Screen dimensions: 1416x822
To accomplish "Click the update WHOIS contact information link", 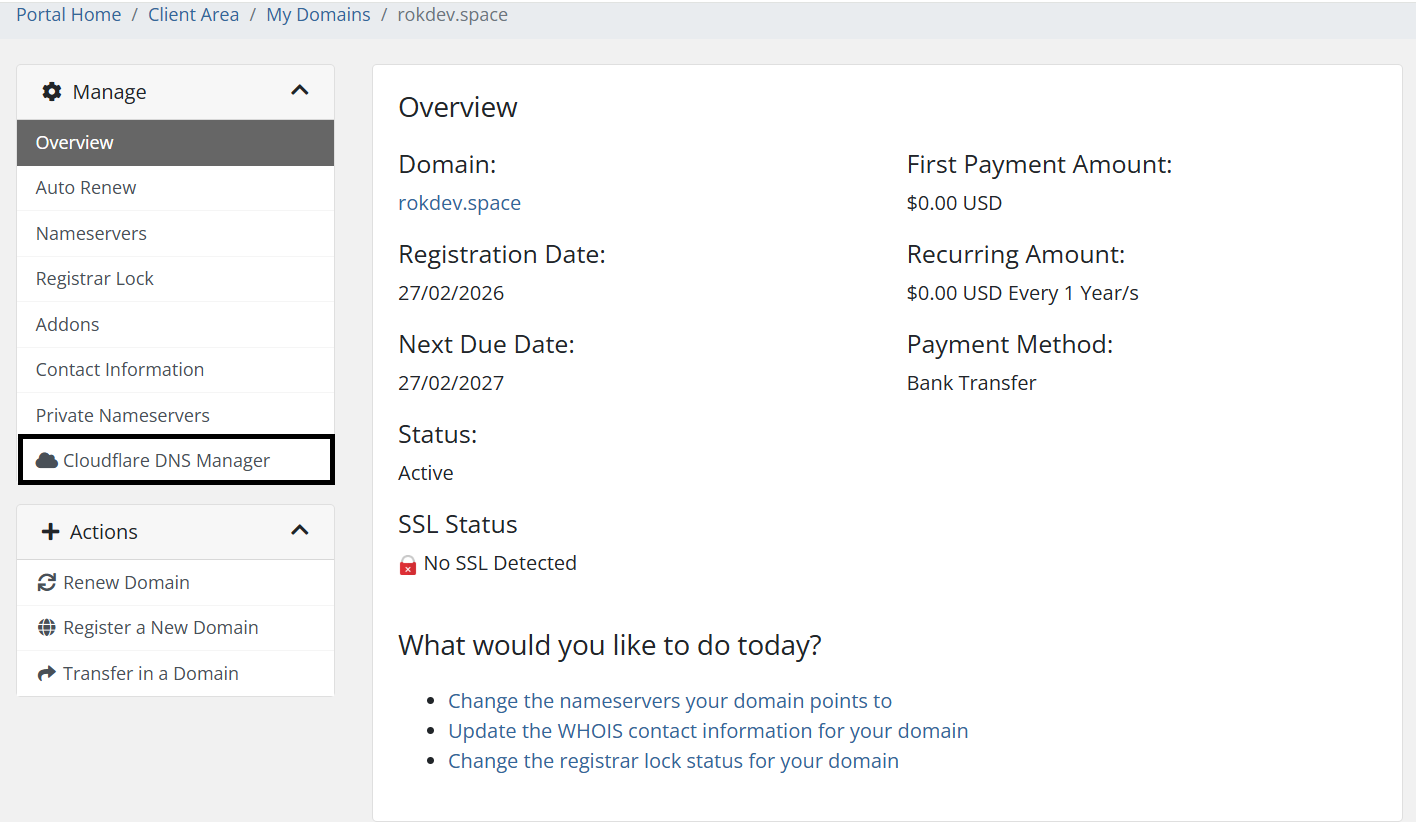I will tap(707, 730).
